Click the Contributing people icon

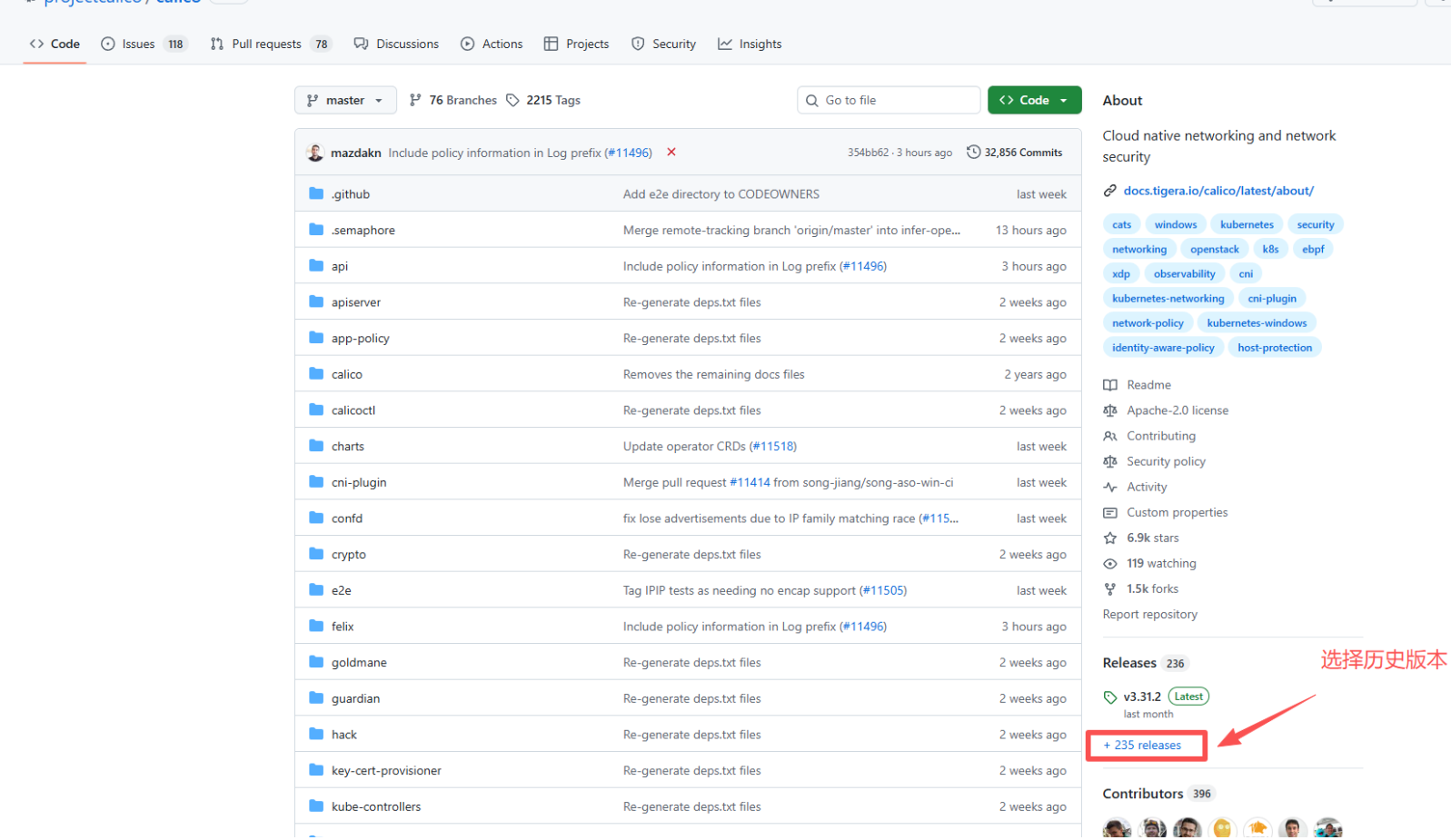tap(1110, 436)
